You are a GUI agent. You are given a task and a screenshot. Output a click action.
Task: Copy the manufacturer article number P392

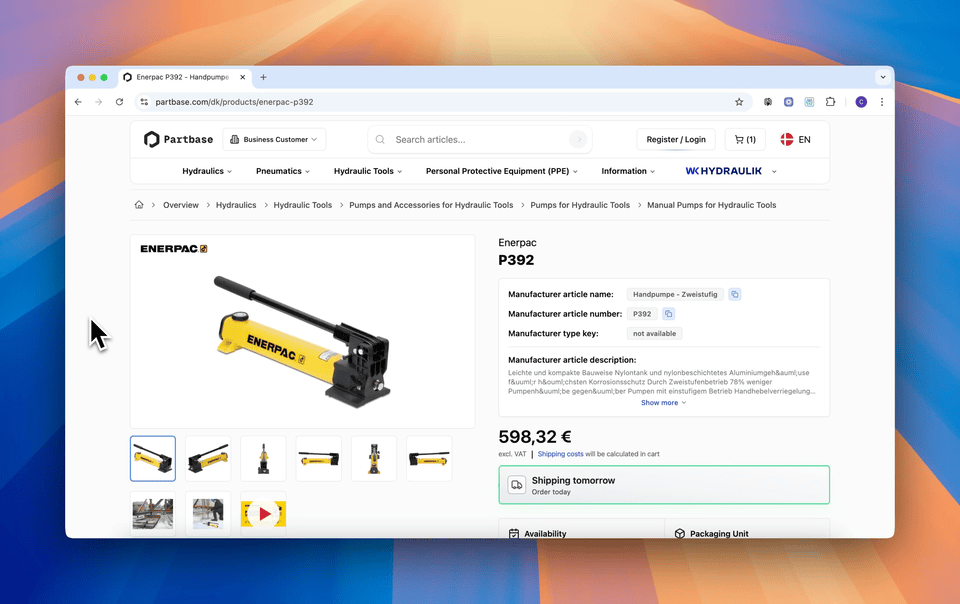coord(669,314)
